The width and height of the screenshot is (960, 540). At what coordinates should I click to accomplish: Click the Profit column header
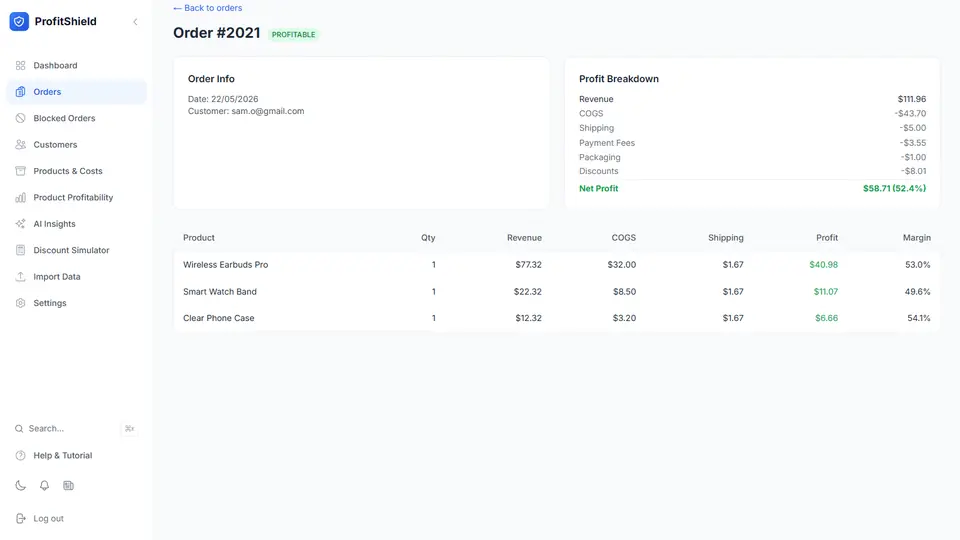pos(827,238)
